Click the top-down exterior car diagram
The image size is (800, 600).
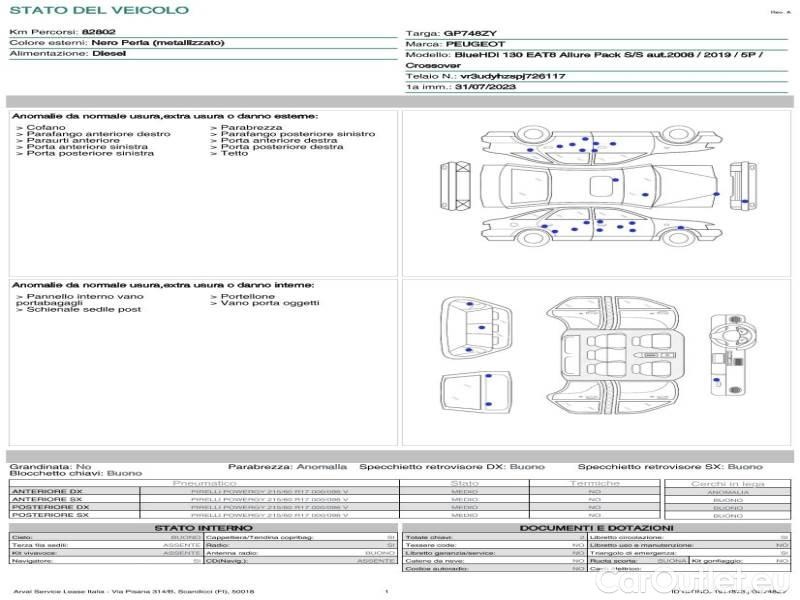pyautogui.click(x=600, y=186)
